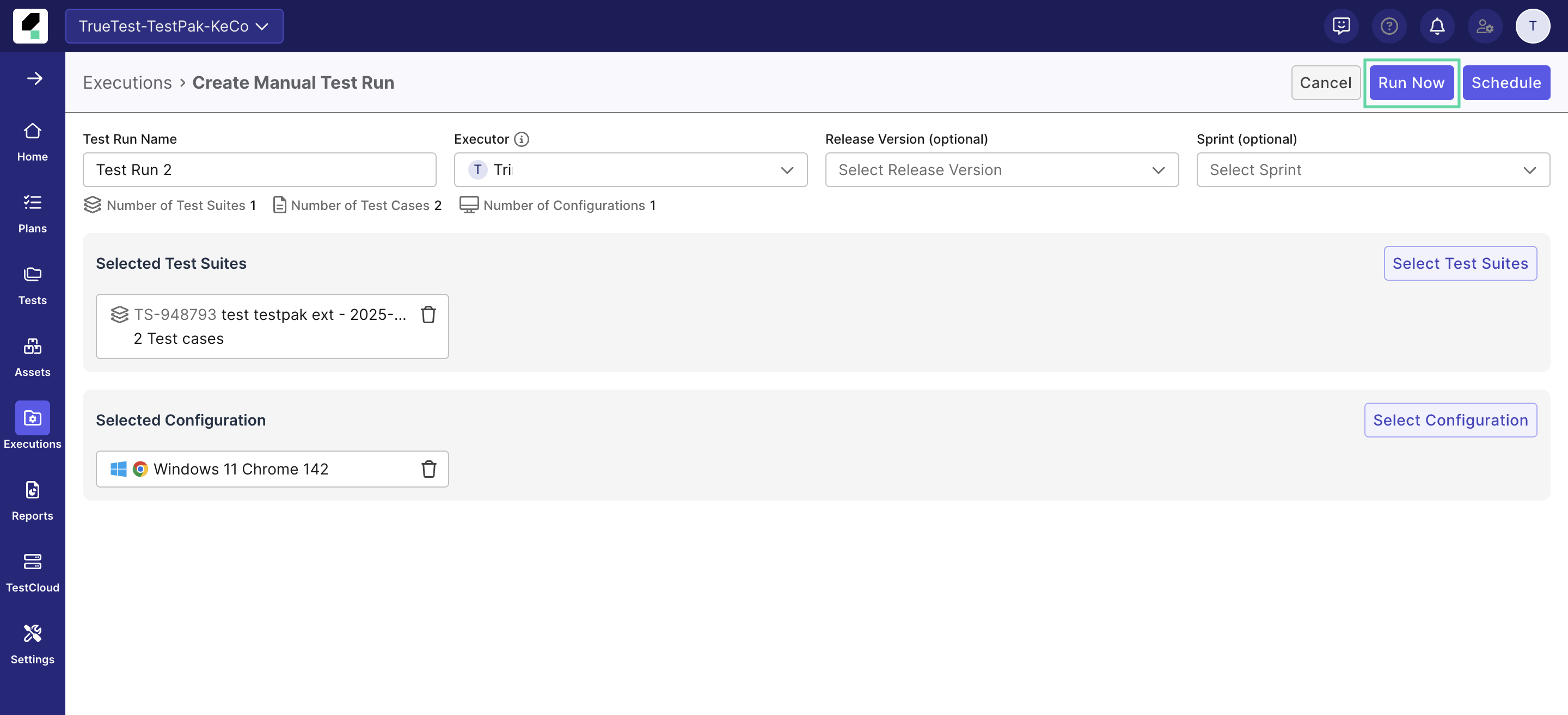Screen dimensions: 1568x715
Task: Remove Windows 11 Chrome 142 configuration
Action: coord(428,469)
